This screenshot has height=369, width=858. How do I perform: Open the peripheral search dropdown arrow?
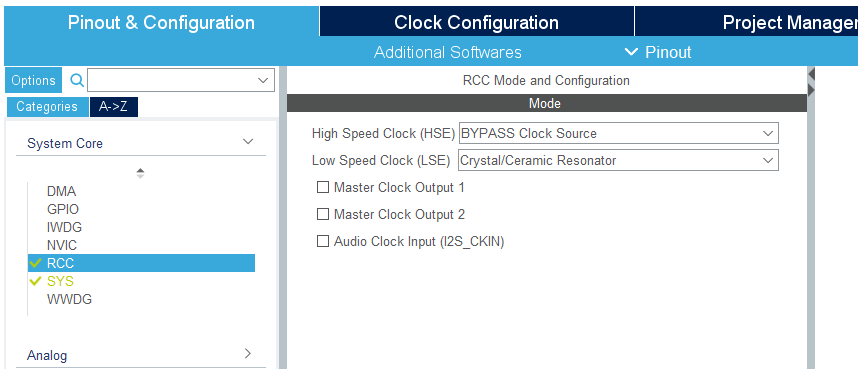[x=263, y=80]
